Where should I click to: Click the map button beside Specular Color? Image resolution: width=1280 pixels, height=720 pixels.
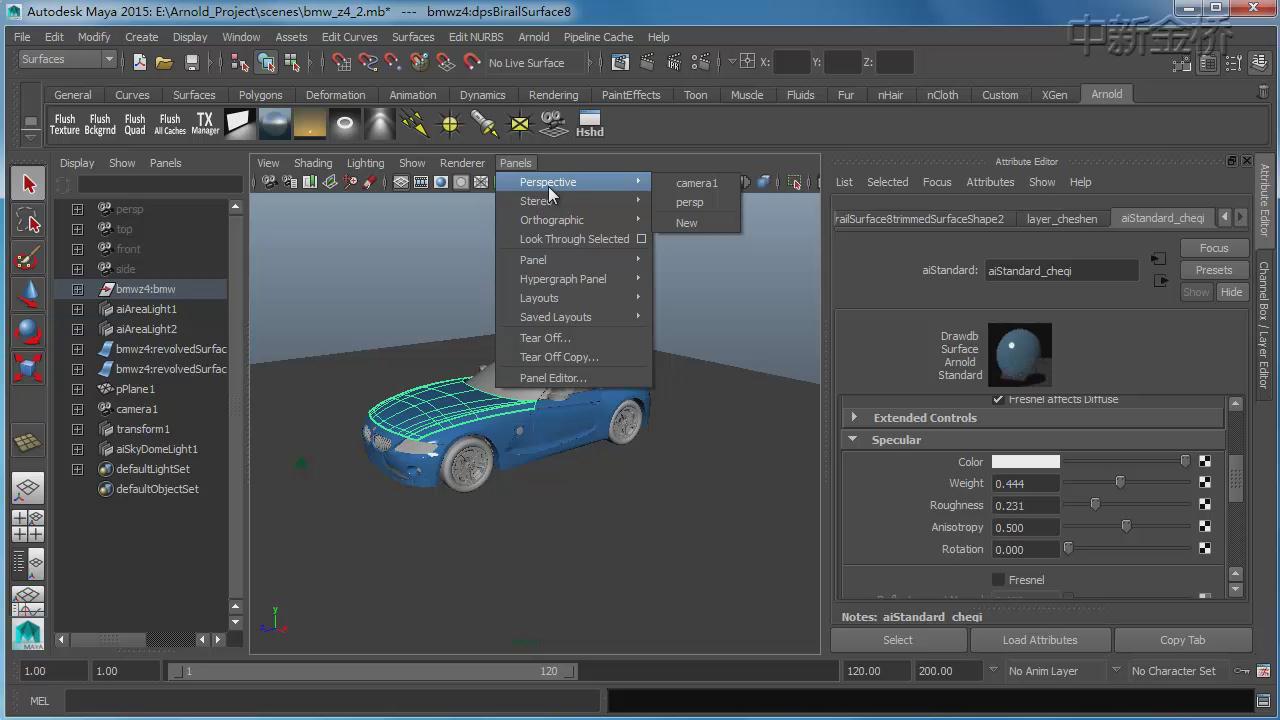pyautogui.click(x=1205, y=462)
